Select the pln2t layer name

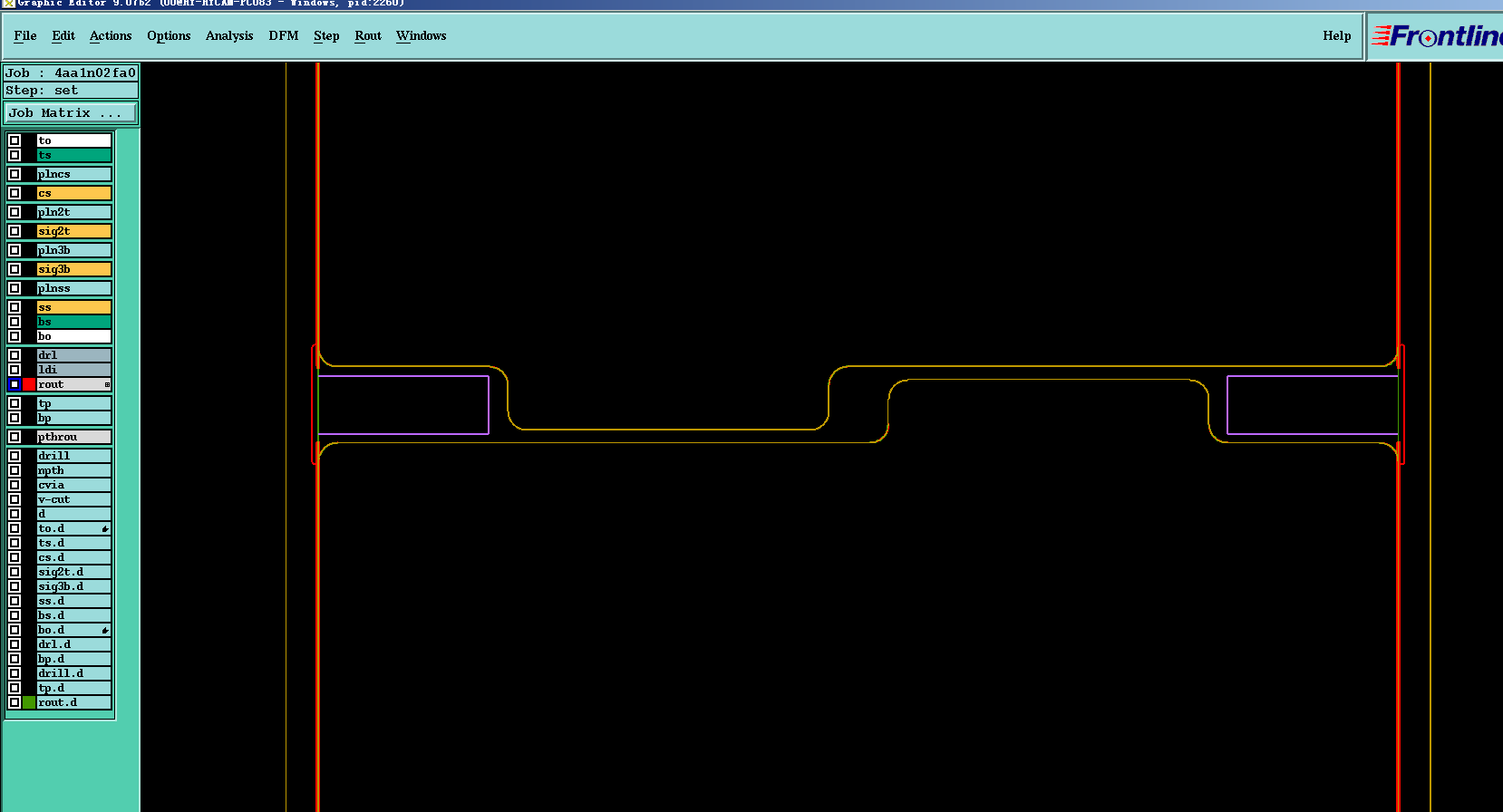click(x=74, y=212)
